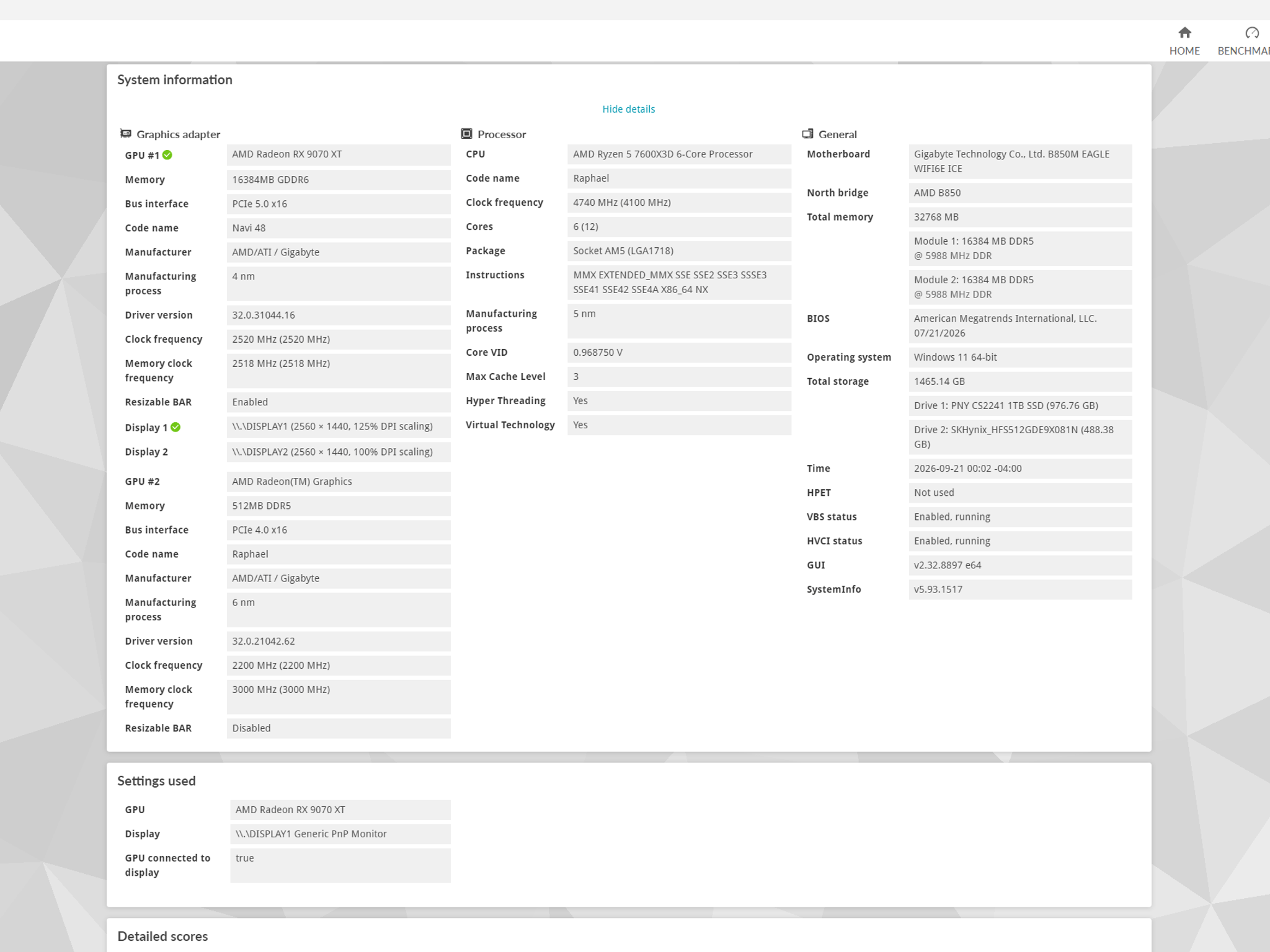Viewport: 1270px width, 952px height.
Task: Click Socket AM5 (LGA1718) package value
Action: point(679,251)
